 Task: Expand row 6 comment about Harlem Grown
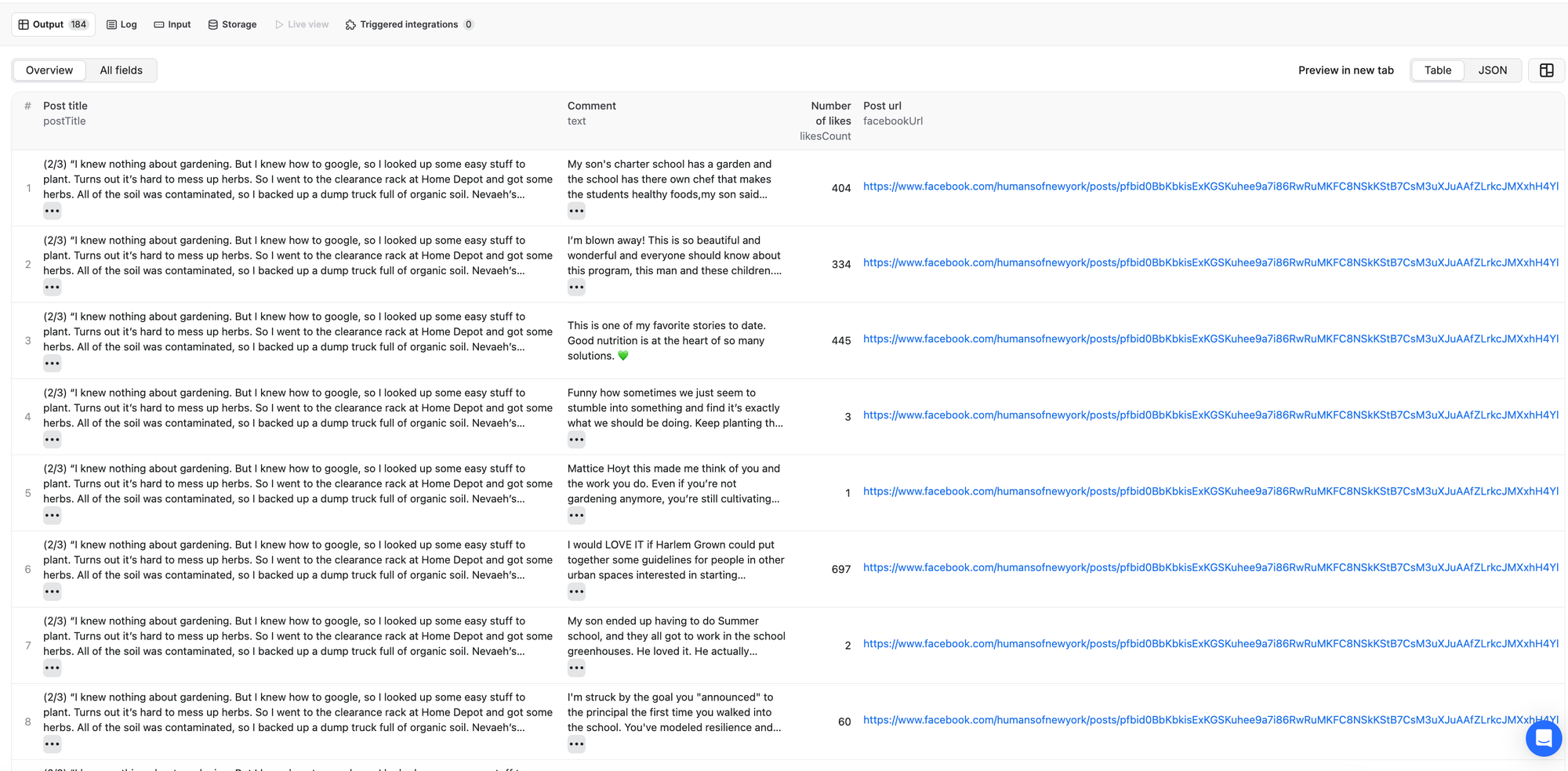[576, 592]
